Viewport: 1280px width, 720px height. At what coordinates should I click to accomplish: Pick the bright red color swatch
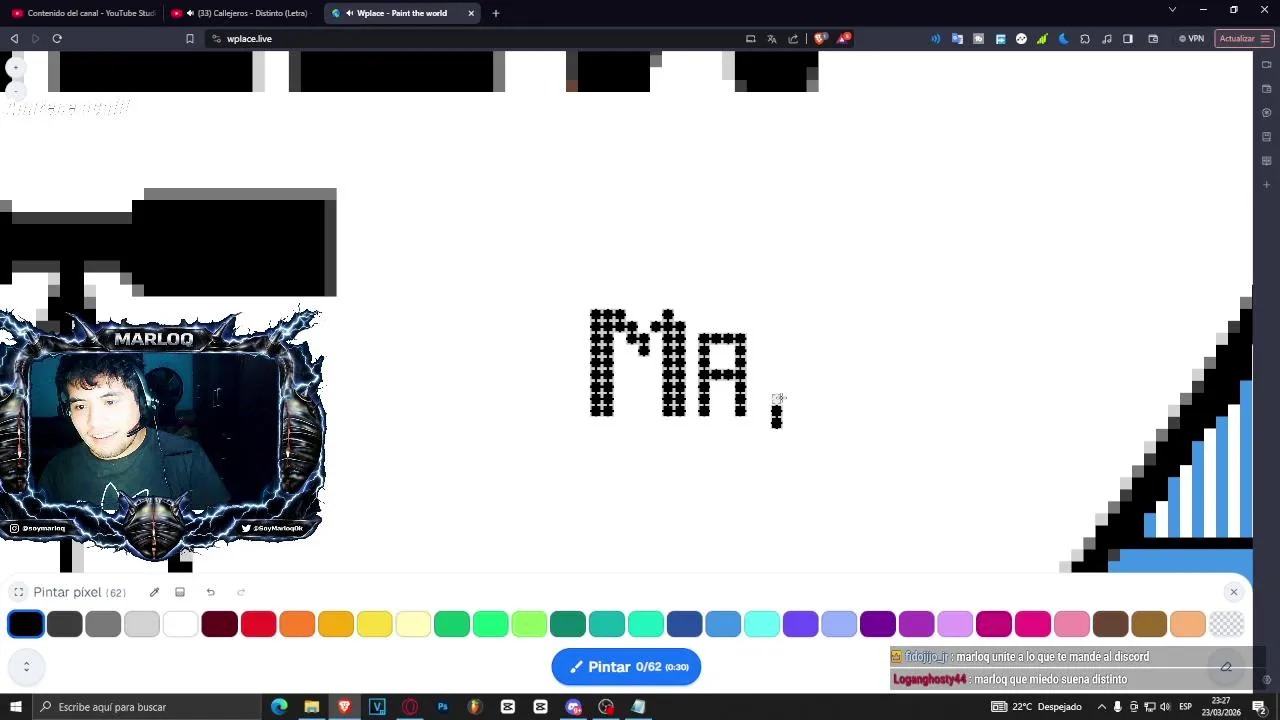pyautogui.click(x=258, y=624)
